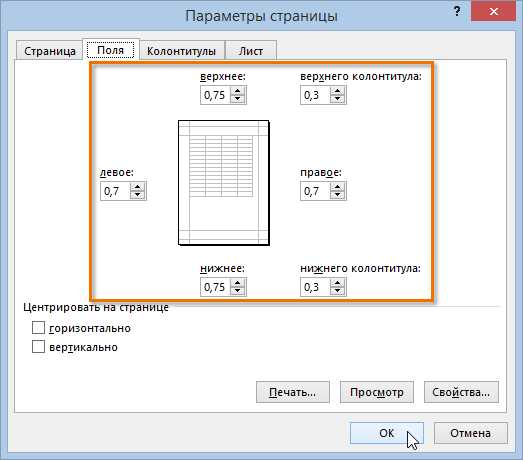Screen dimensions: 523x460
Task: Decrease the правое margin value
Action: coord(337,195)
